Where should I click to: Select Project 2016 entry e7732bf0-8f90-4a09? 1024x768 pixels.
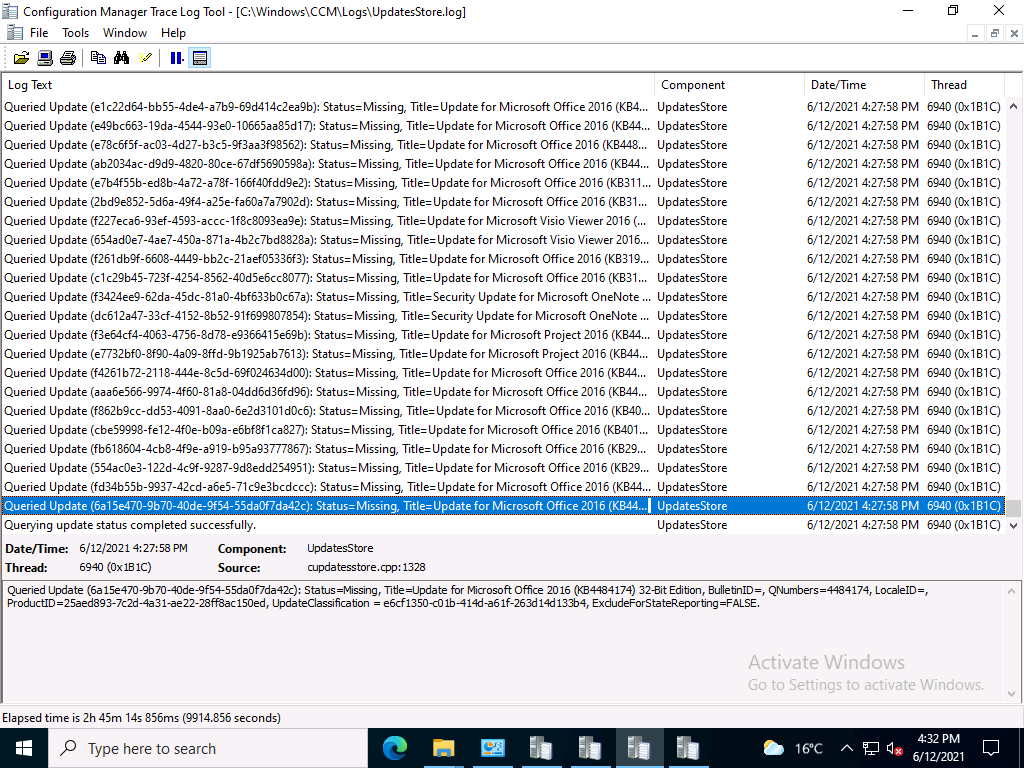[x=503, y=353]
